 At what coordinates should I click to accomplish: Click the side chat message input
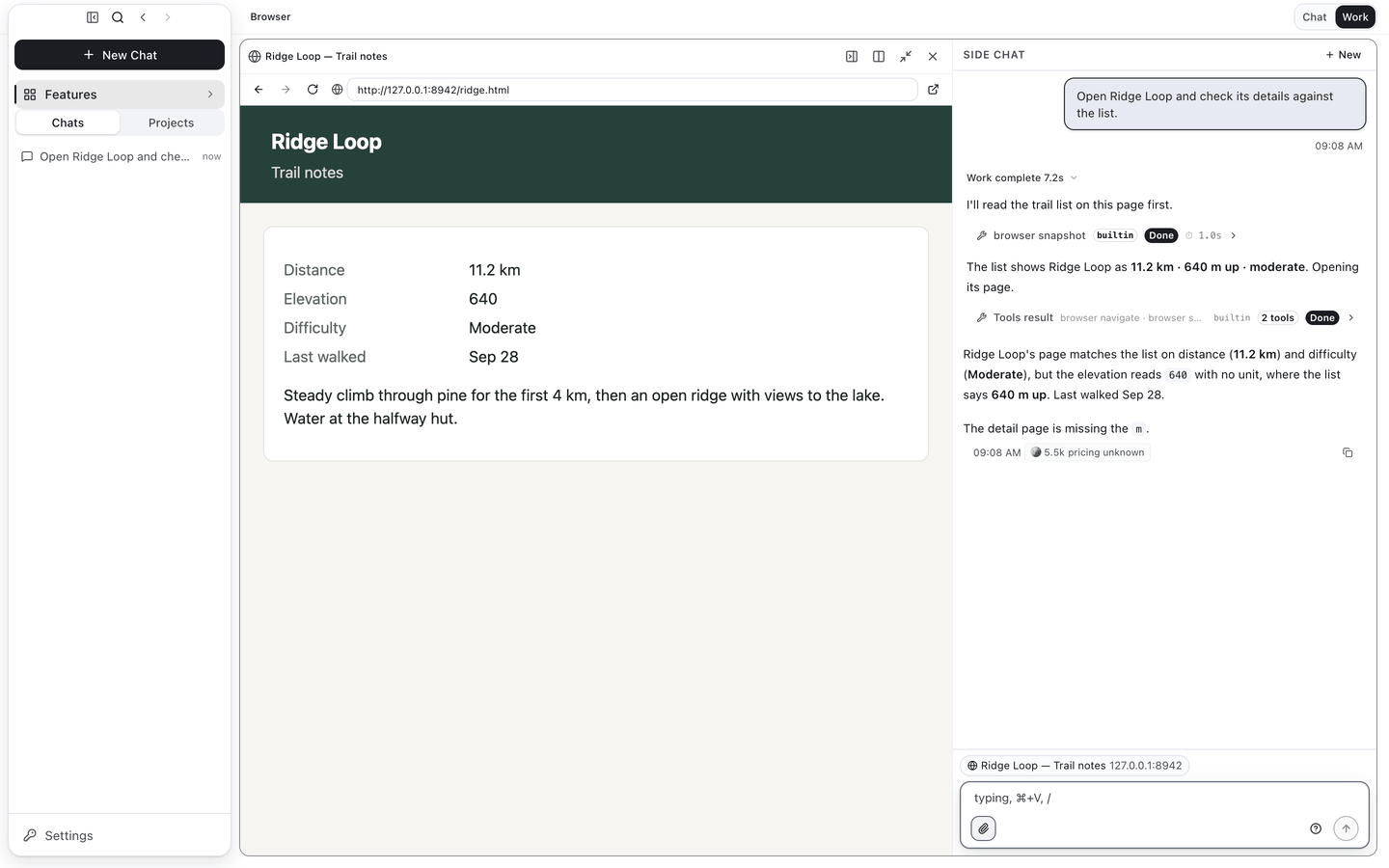click(x=1164, y=799)
